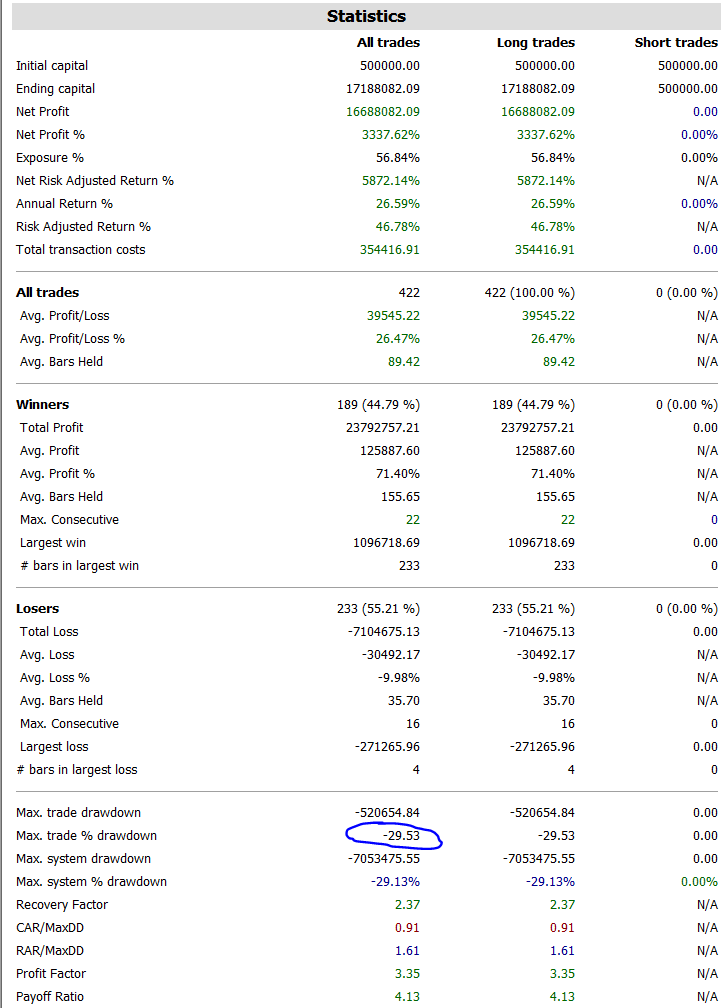Click the Exposure % row label
The height and width of the screenshot is (1008, 721).
click(49, 158)
